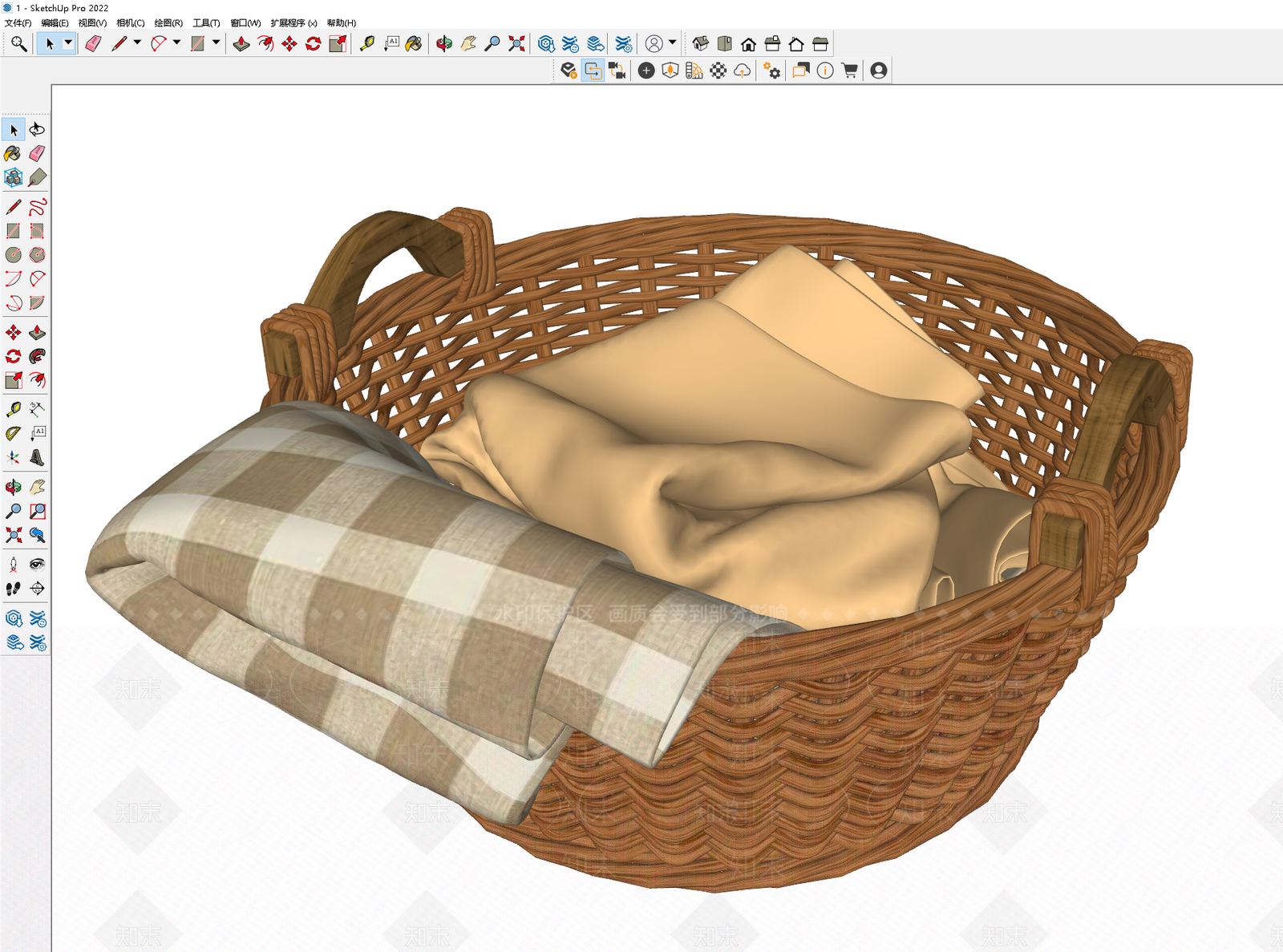Open Model Info circled i icon
Image resolution: width=1283 pixels, height=952 pixels.
tap(825, 71)
